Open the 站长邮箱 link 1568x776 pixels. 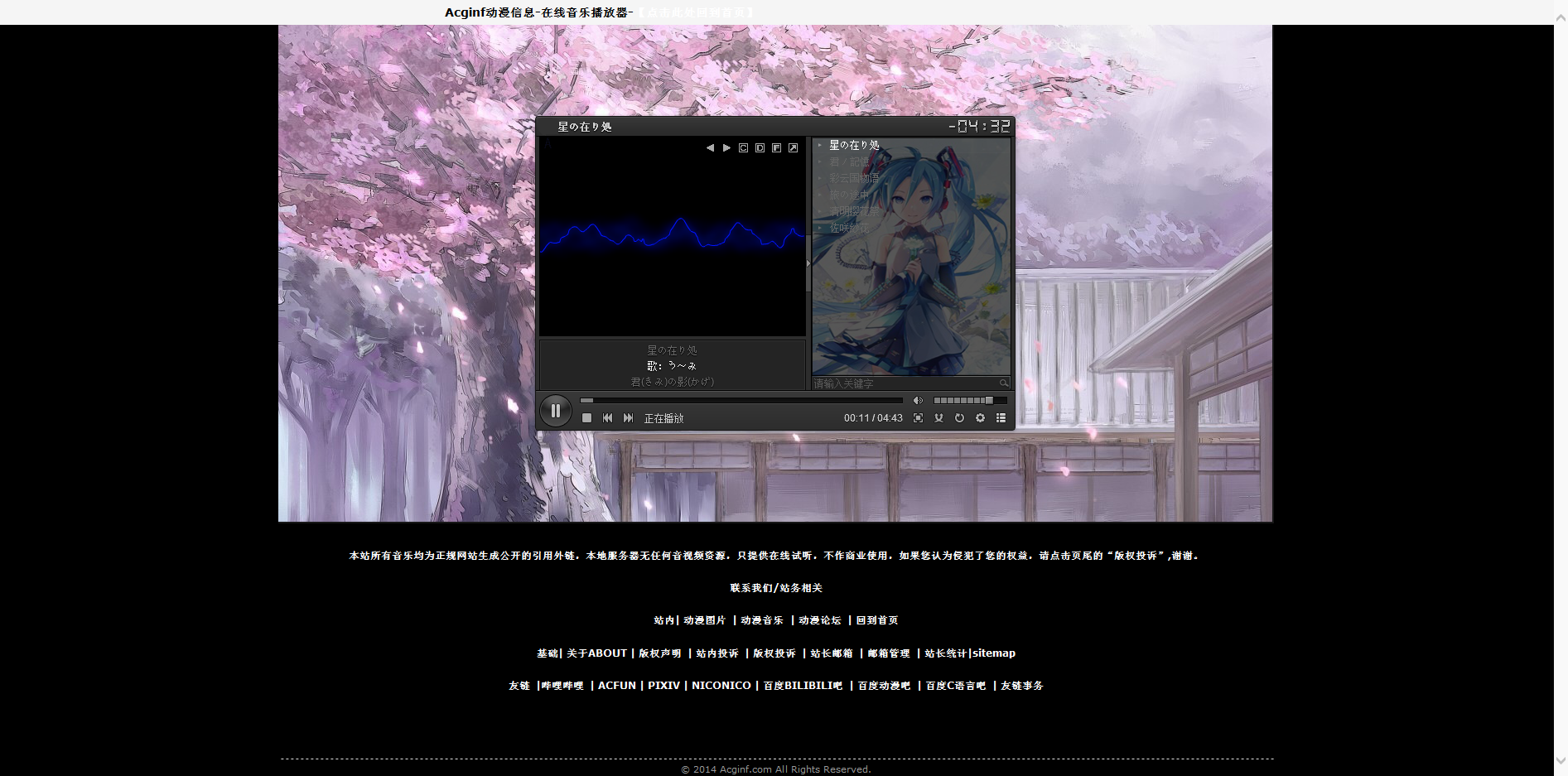tap(832, 653)
